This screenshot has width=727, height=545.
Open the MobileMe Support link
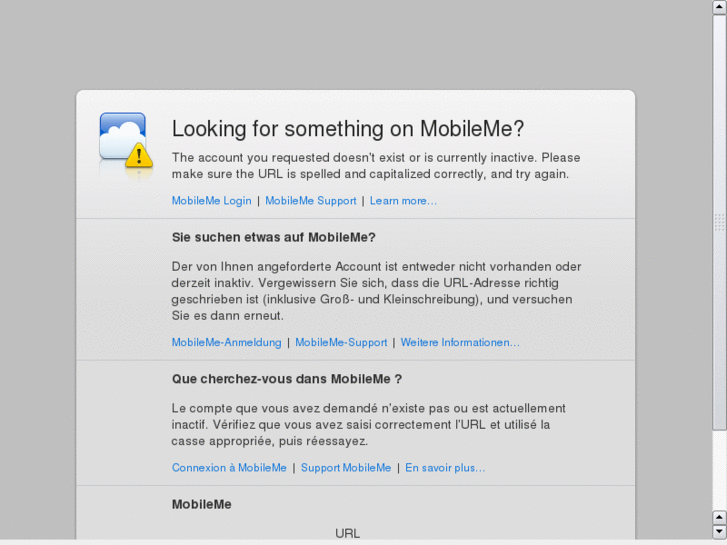click(x=310, y=201)
